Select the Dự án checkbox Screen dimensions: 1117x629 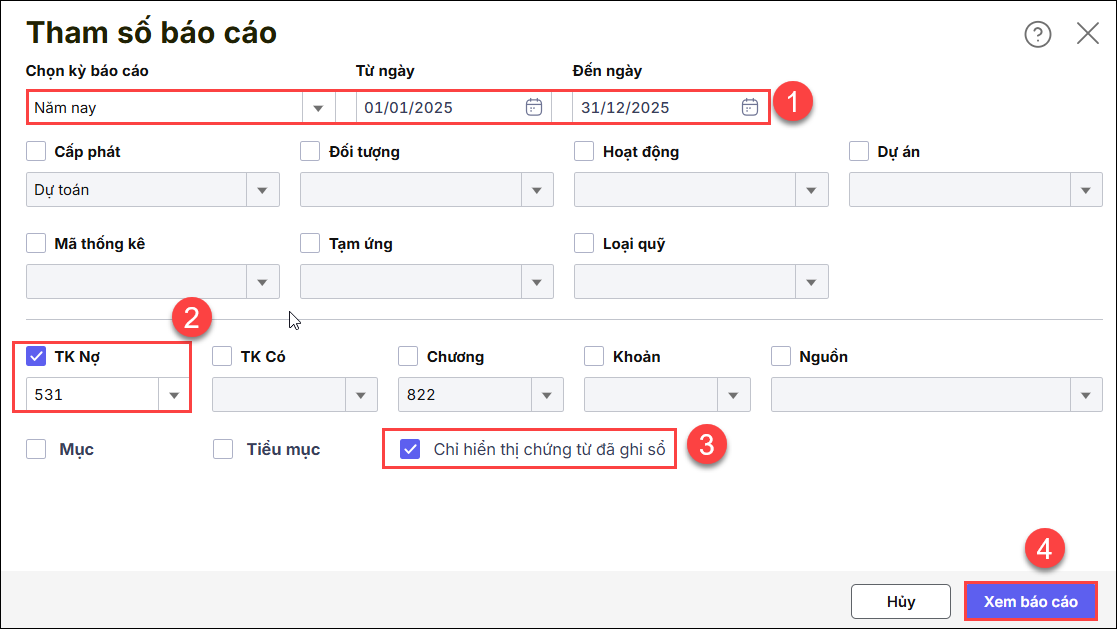[x=859, y=152]
